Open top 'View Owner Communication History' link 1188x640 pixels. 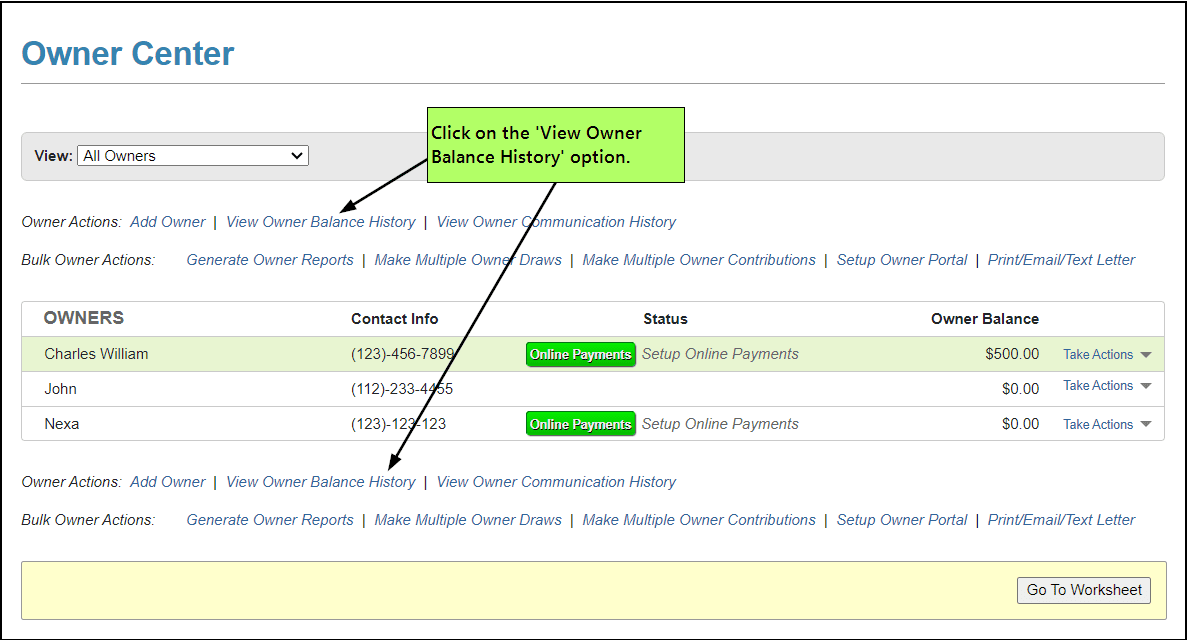[x=556, y=222]
